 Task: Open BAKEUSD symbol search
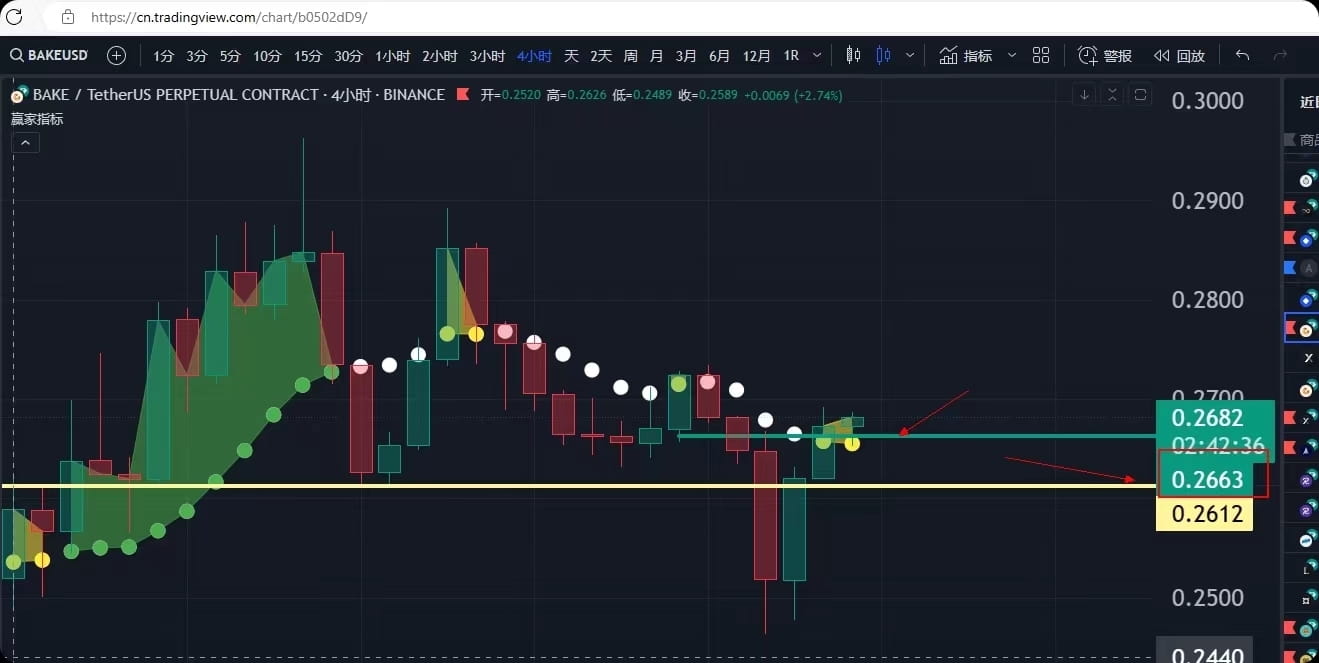tap(50, 55)
